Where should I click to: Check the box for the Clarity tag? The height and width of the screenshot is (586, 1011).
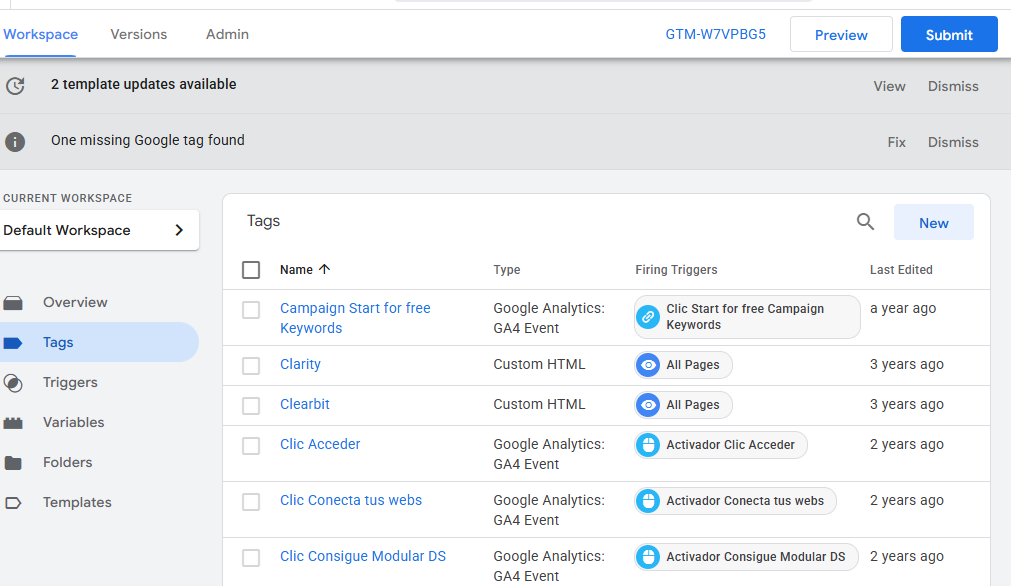pyautogui.click(x=251, y=366)
